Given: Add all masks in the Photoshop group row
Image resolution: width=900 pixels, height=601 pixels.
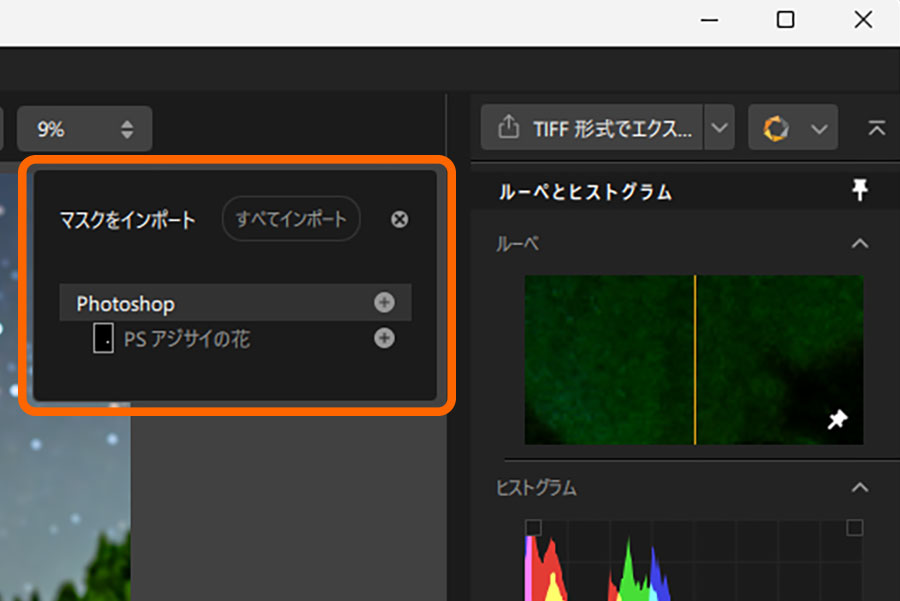Looking at the screenshot, I should tap(384, 302).
